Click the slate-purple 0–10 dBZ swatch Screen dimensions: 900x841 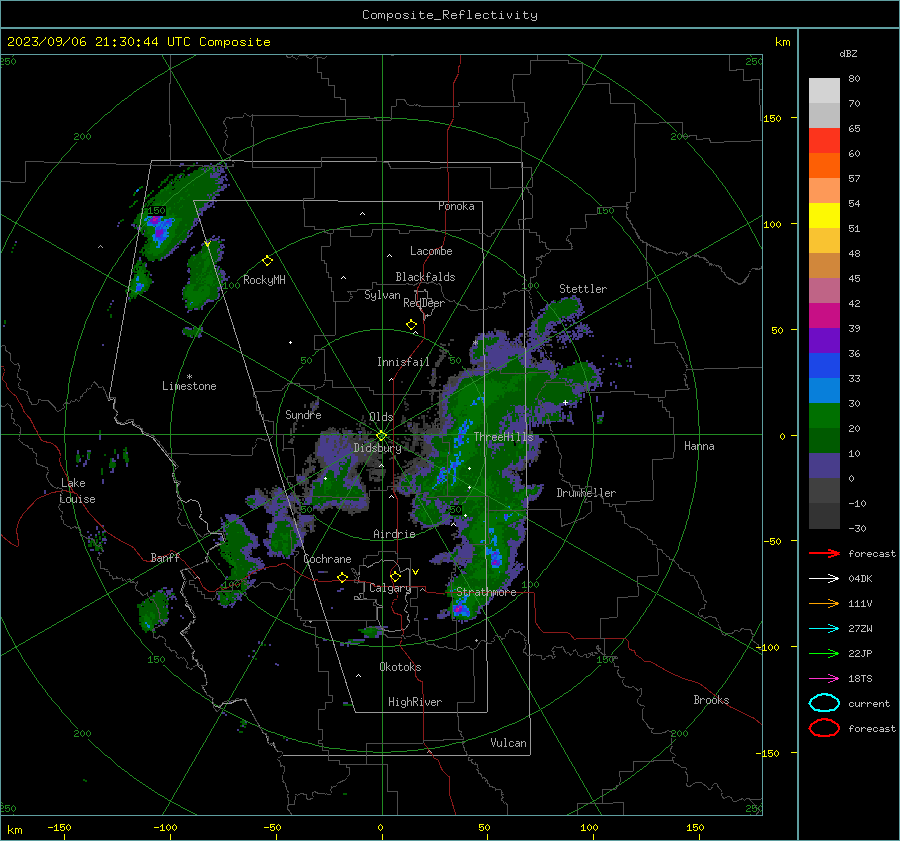(x=824, y=466)
